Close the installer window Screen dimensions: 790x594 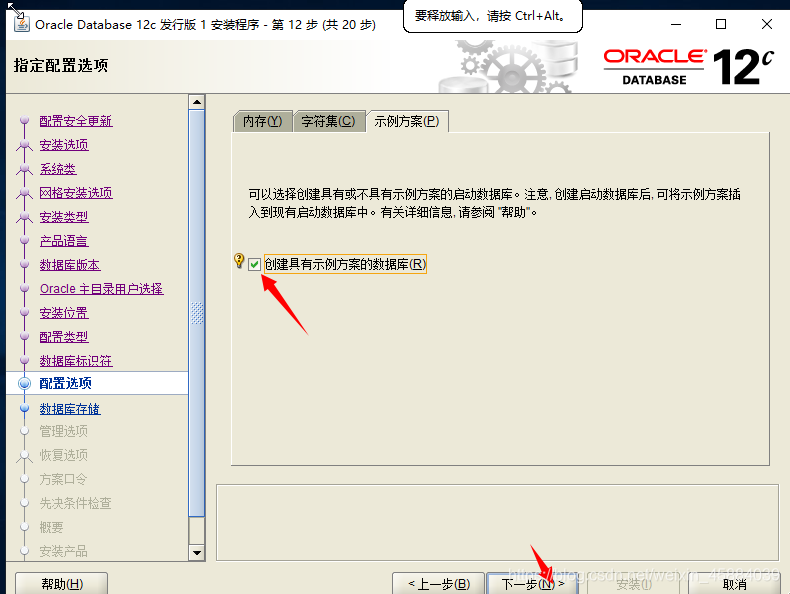pyautogui.click(x=767, y=24)
